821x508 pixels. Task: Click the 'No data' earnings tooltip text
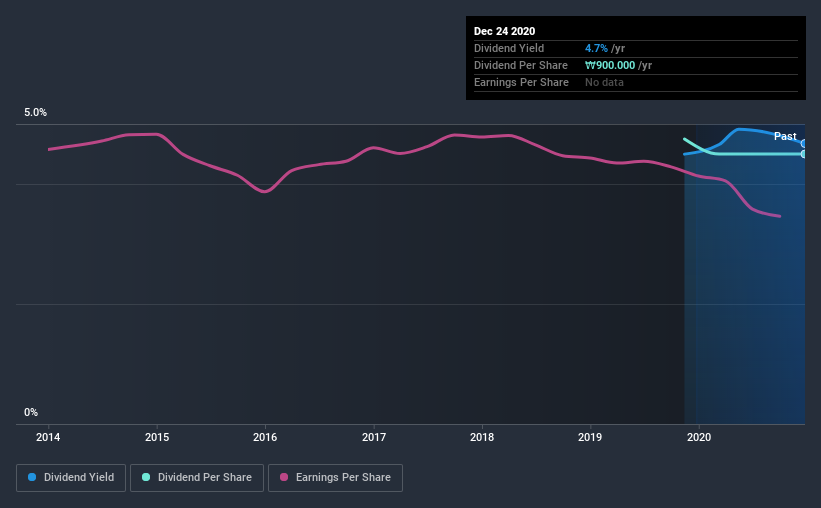click(x=604, y=82)
